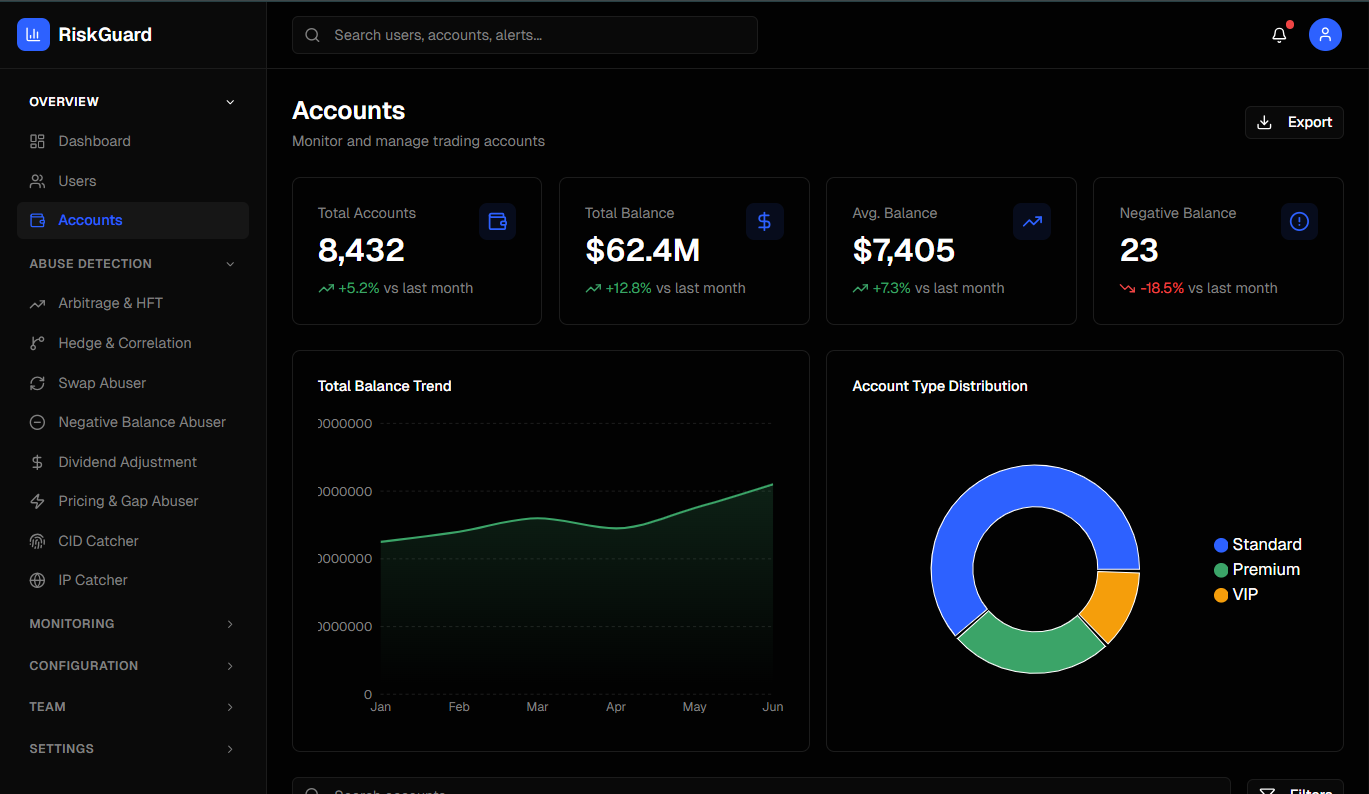Viewport: 1369px width, 794px height.
Task: Open the CID Catcher page
Action: [133, 541]
